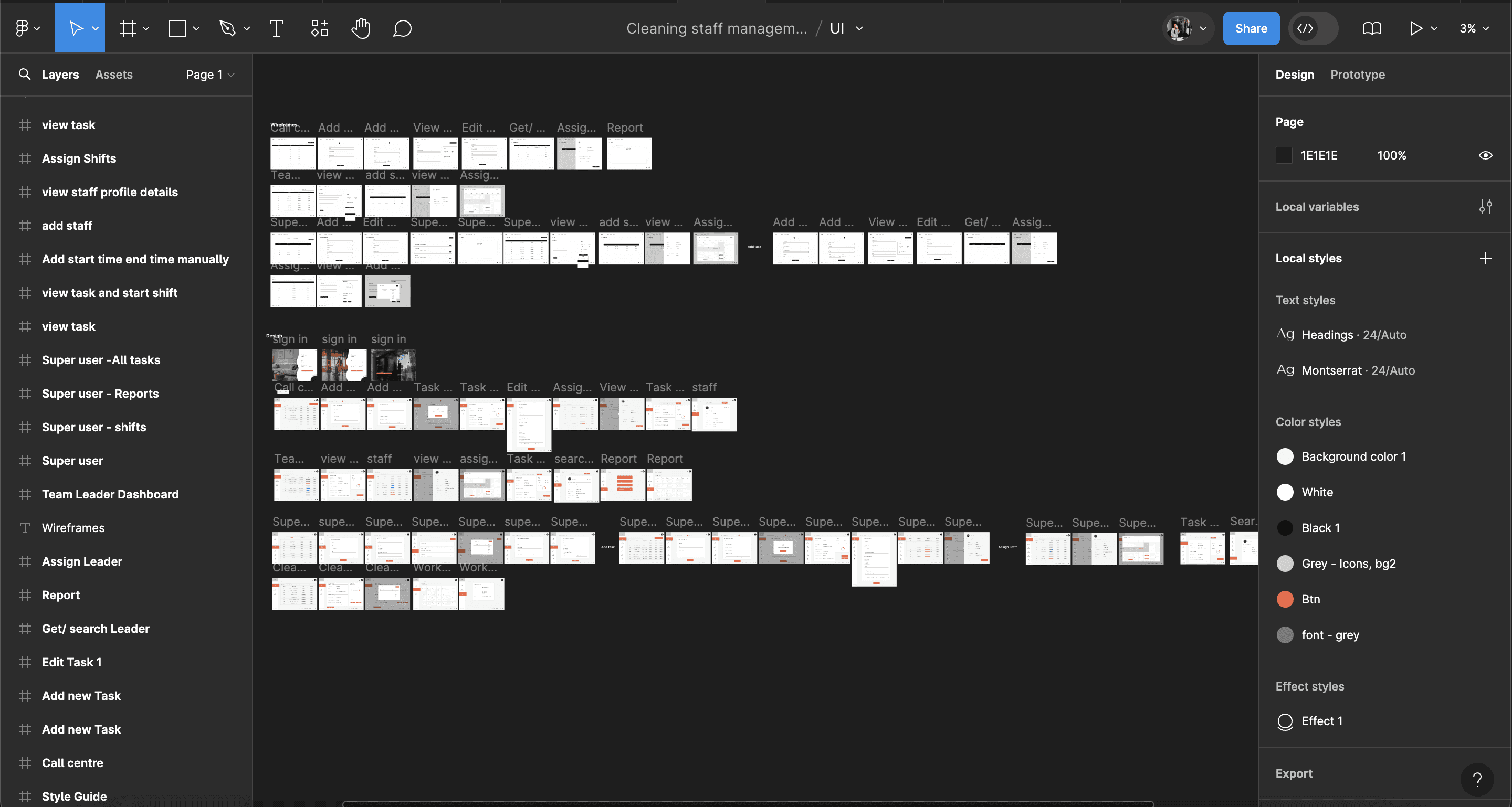Viewport: 1512px width, 807px height.
Task: Activate the Comment tool
Action: pos(402,28)
